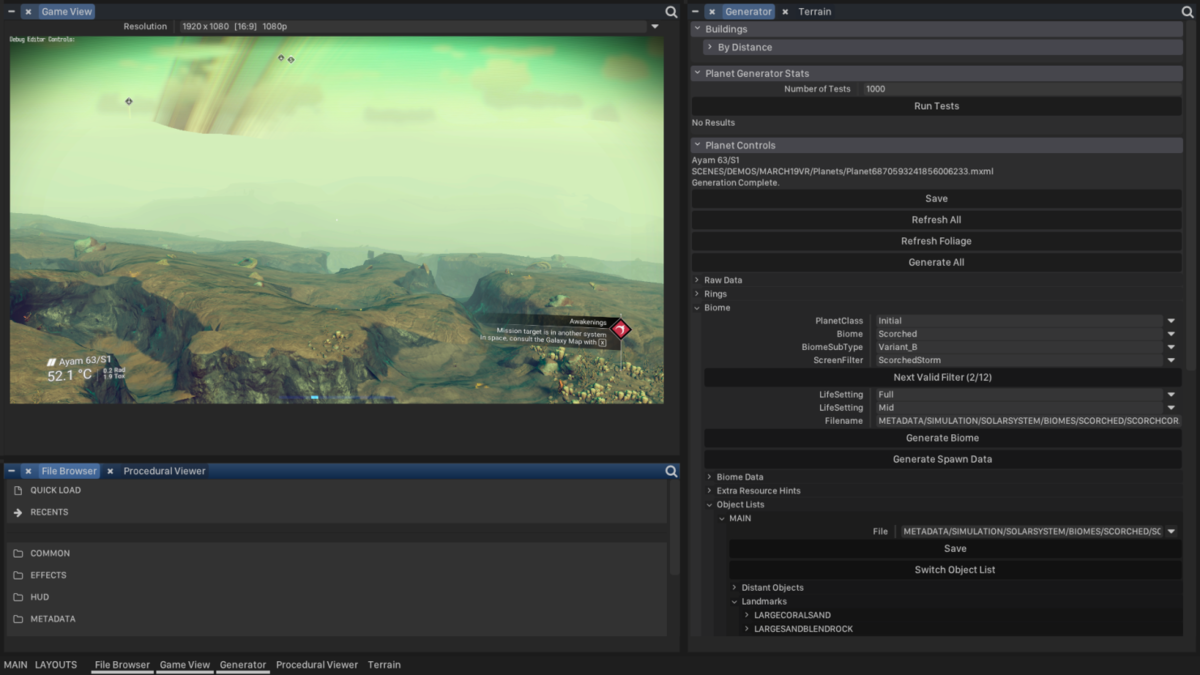The width and height of the screenshot is (1200, 675).
Task: Open the METADATA folder
Action: tap(52, 619)
